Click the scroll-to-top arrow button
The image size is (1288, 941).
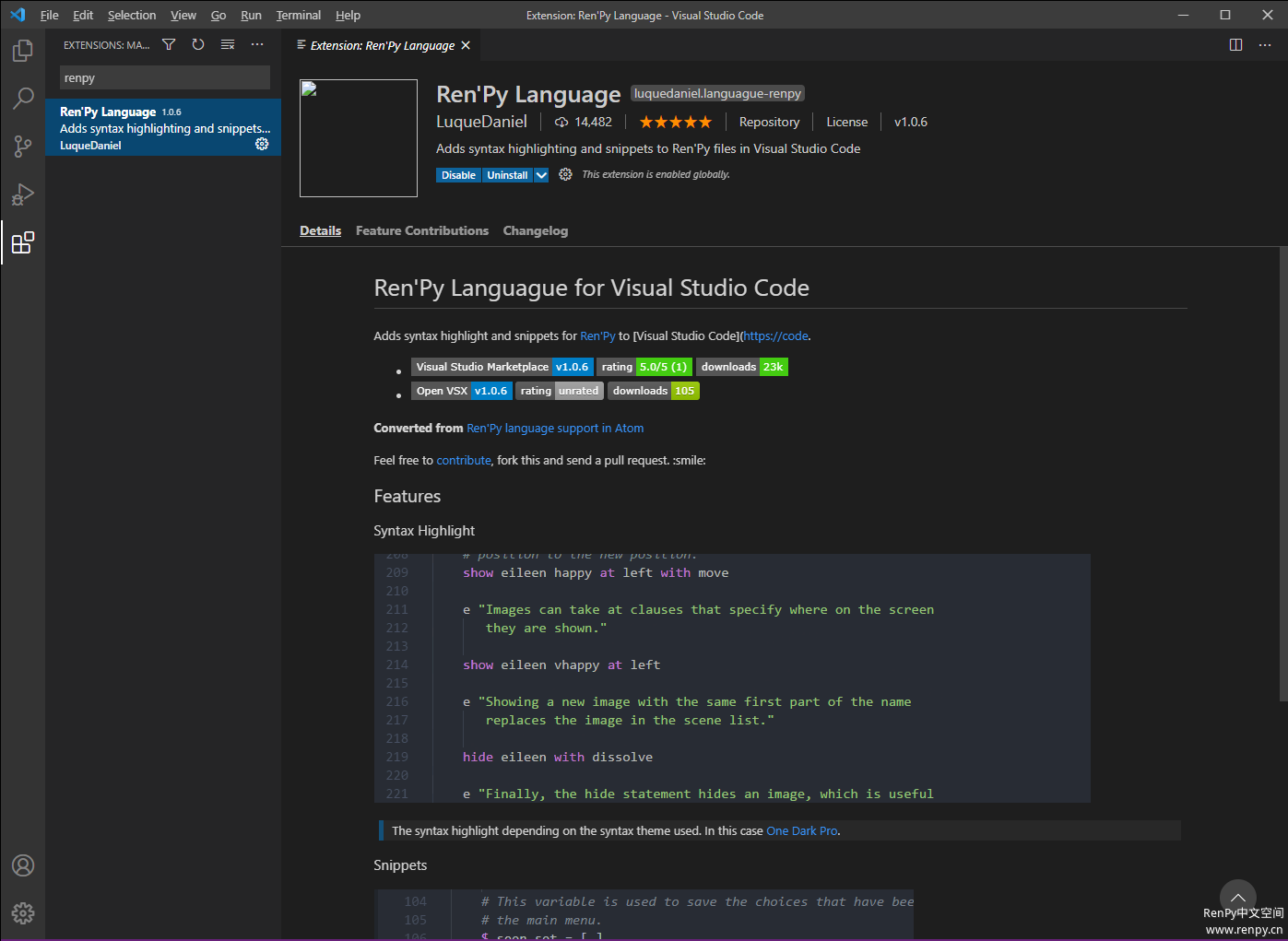click(1238, 898)
